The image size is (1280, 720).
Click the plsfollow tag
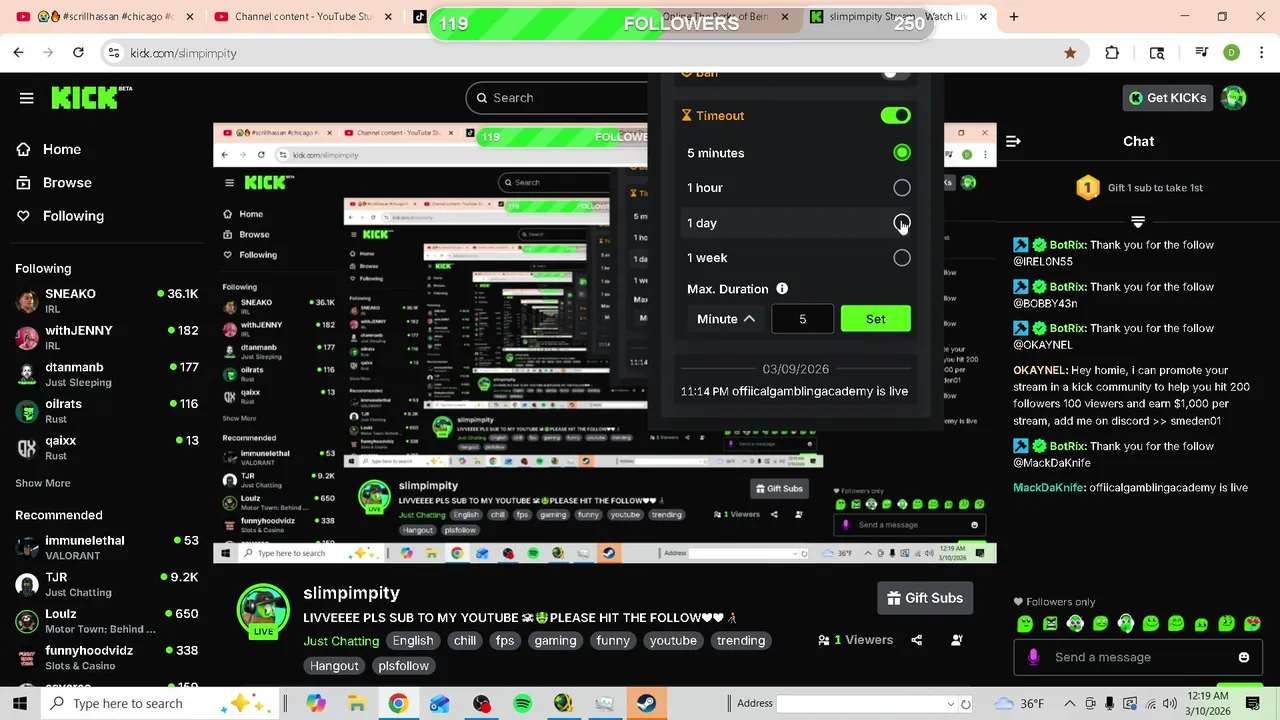click(404, 666)
